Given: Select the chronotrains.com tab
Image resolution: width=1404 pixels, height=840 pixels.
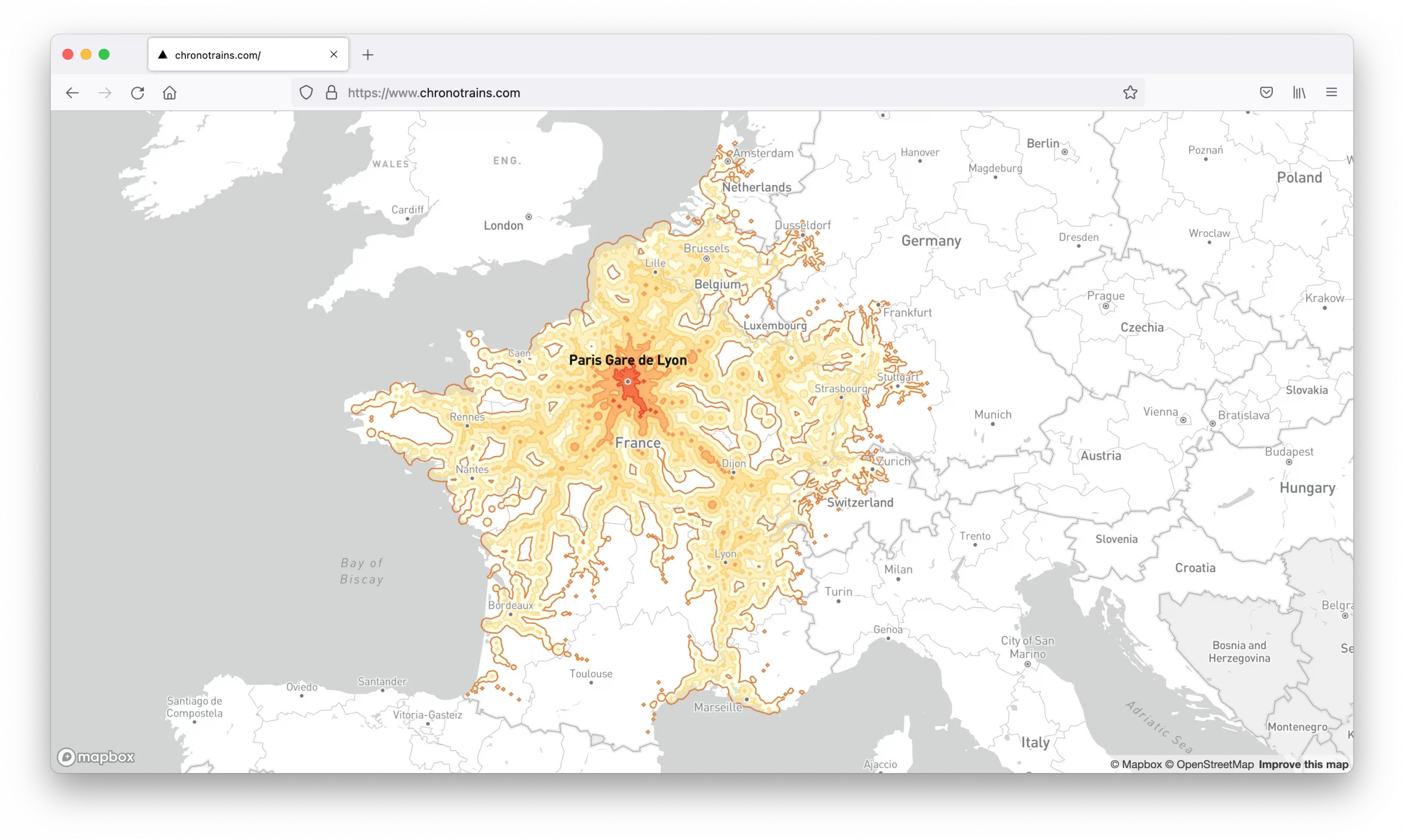Looking at the screenshot, I should pos(248,54).
